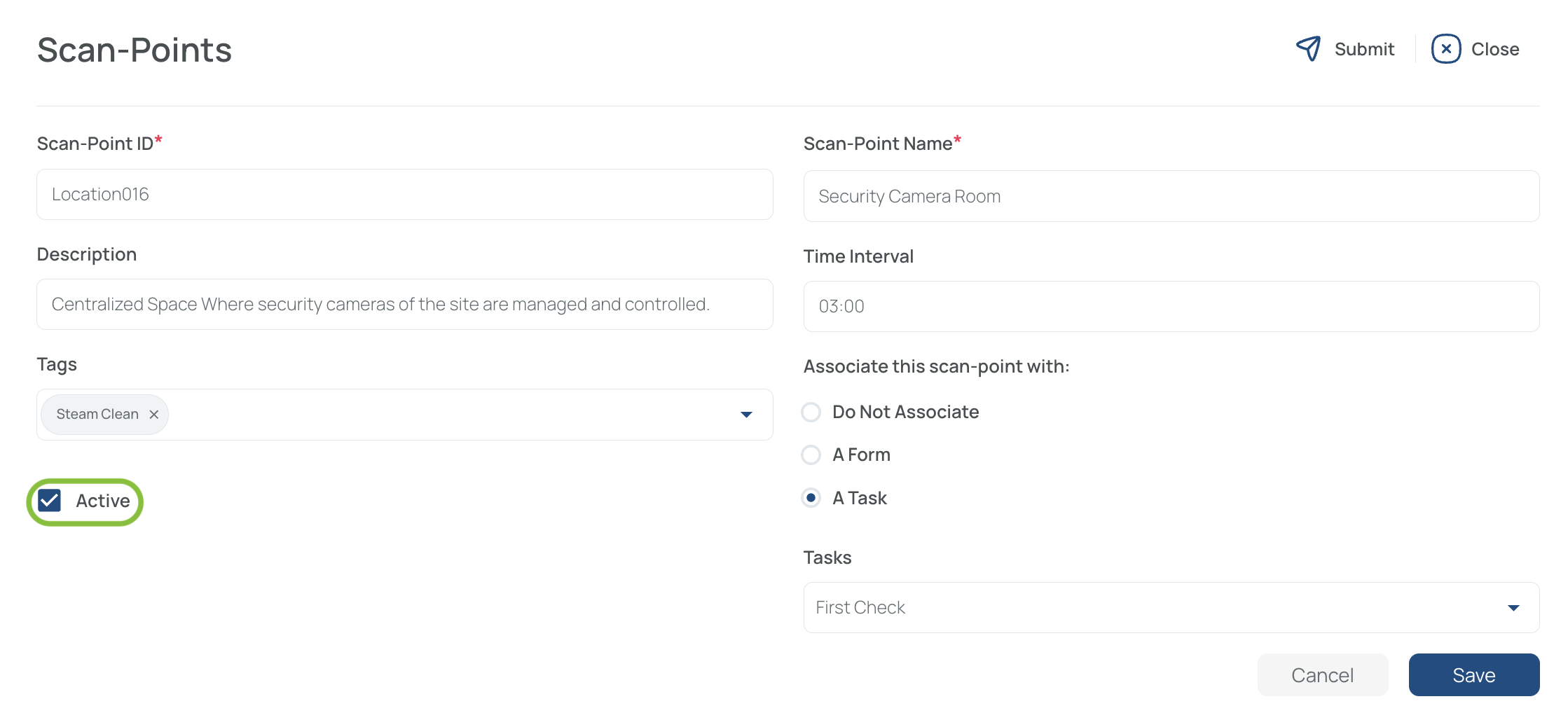This screenshot has width=1568, height=727.
Task: Click the Cancel button
Action: (1323, 674)
